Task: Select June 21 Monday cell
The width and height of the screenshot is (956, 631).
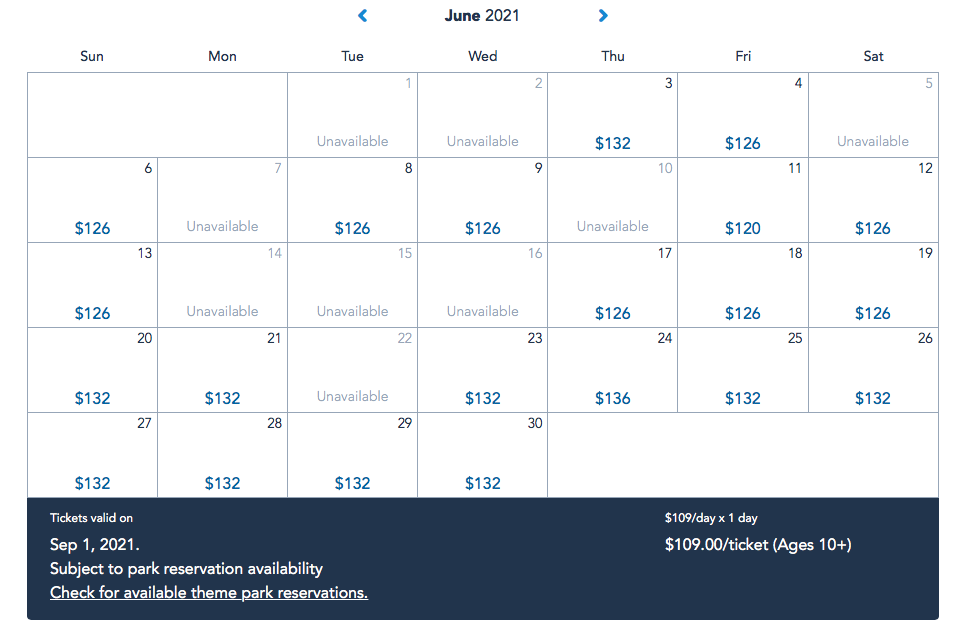Action: click(x=223, y=370)
